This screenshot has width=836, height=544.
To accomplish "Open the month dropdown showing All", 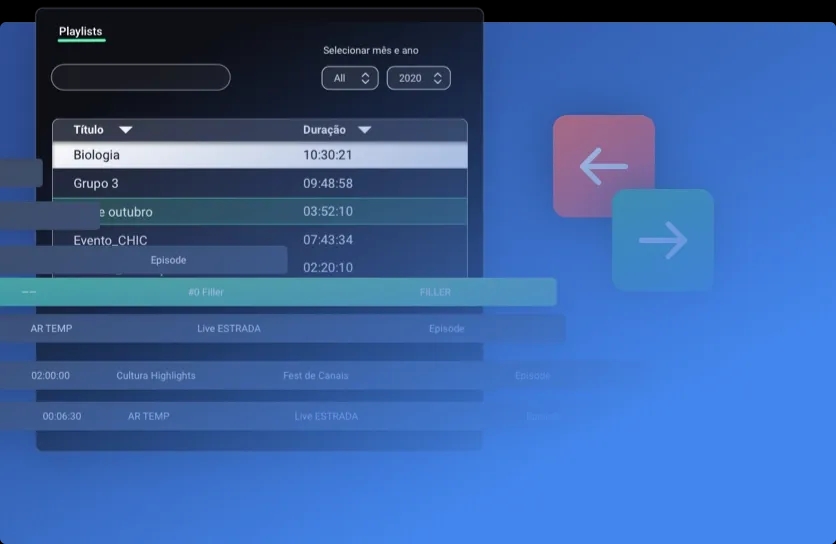I will (x=349, y=78).
